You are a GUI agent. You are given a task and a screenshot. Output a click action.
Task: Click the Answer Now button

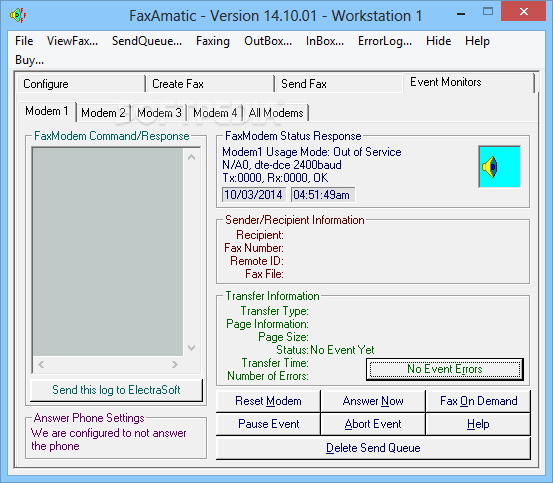pyautogui.click(x=373, y=401)
